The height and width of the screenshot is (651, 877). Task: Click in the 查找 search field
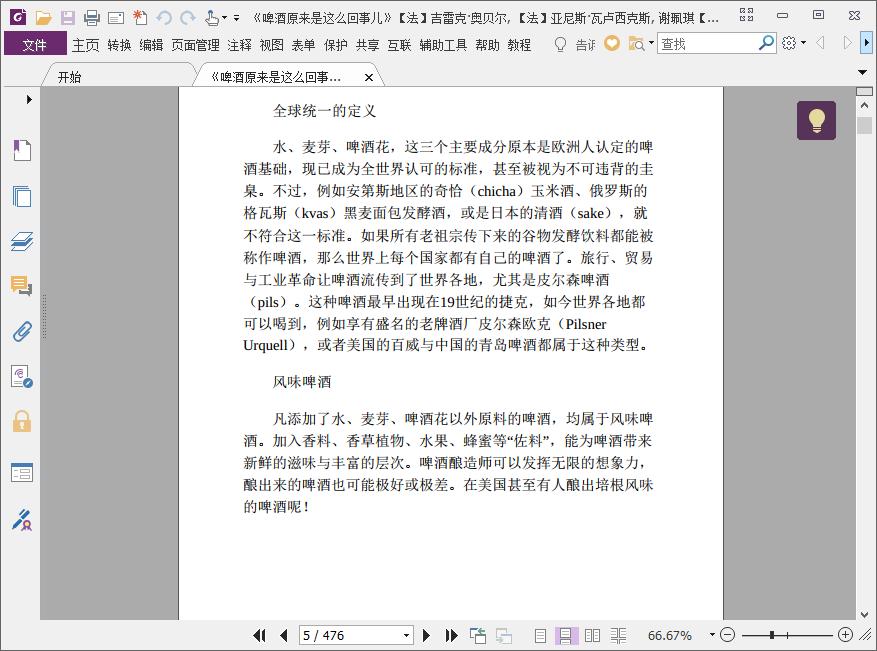pyautogui.click(x=707, y=43)
